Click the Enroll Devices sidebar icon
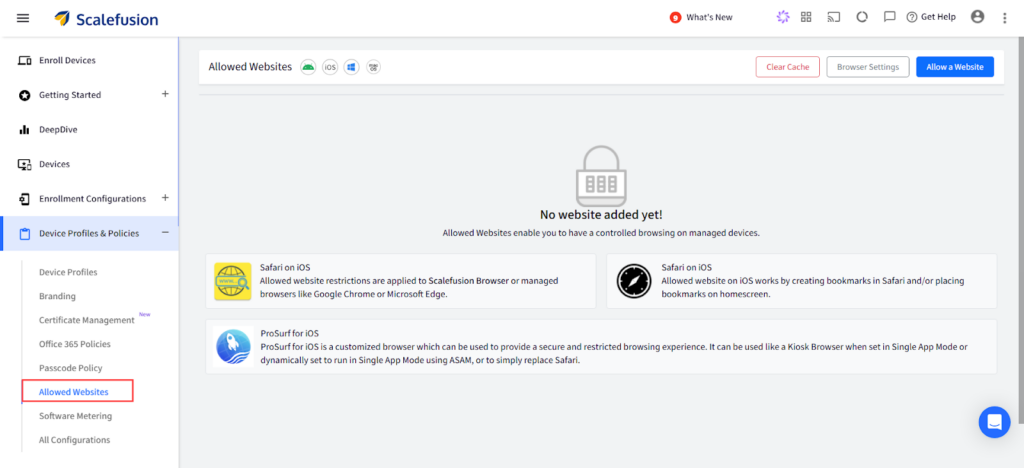Image resolution: width=1024 pixels, height=468 pixels. click(x=25, y=61)
